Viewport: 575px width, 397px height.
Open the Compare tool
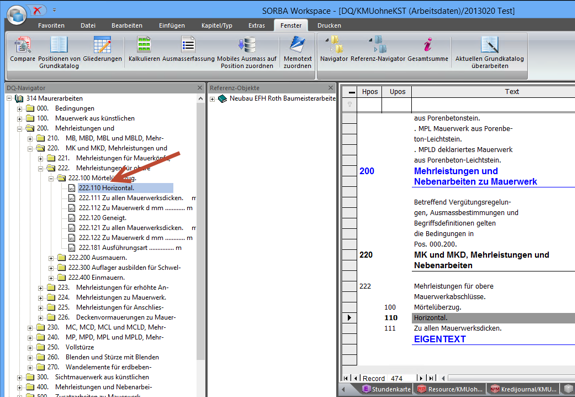pos(22,49)
